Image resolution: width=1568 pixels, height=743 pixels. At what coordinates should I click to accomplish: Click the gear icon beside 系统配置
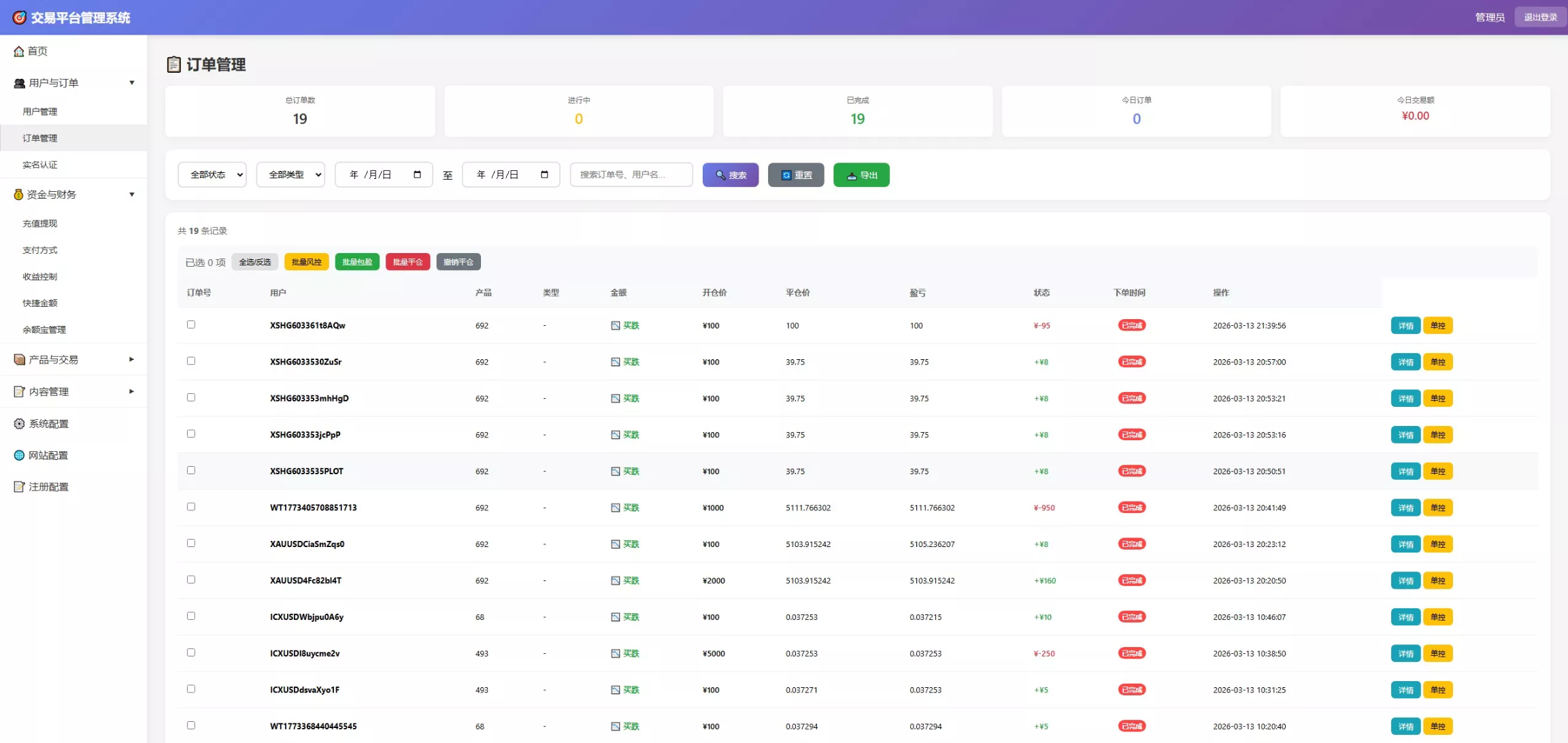[19, 424]
